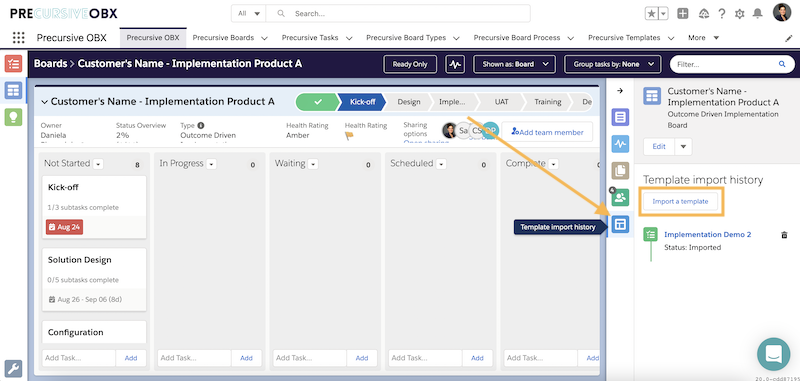Open the Scheduled column menu
Screen dimensions: 800x381
pos(441,164)
